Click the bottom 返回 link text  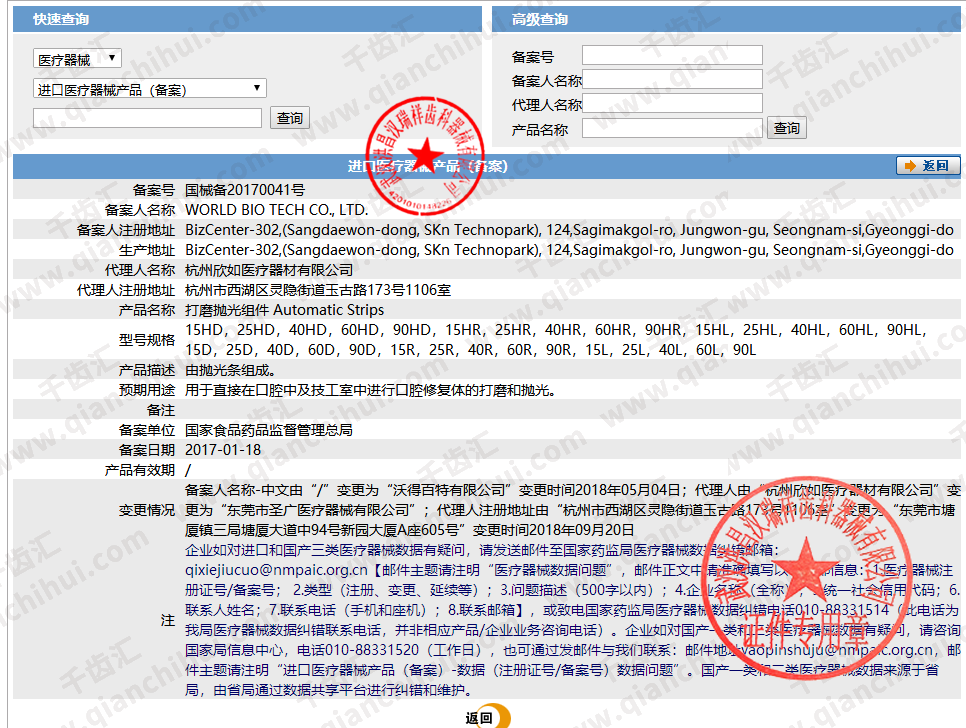click(x=478, y=717)
